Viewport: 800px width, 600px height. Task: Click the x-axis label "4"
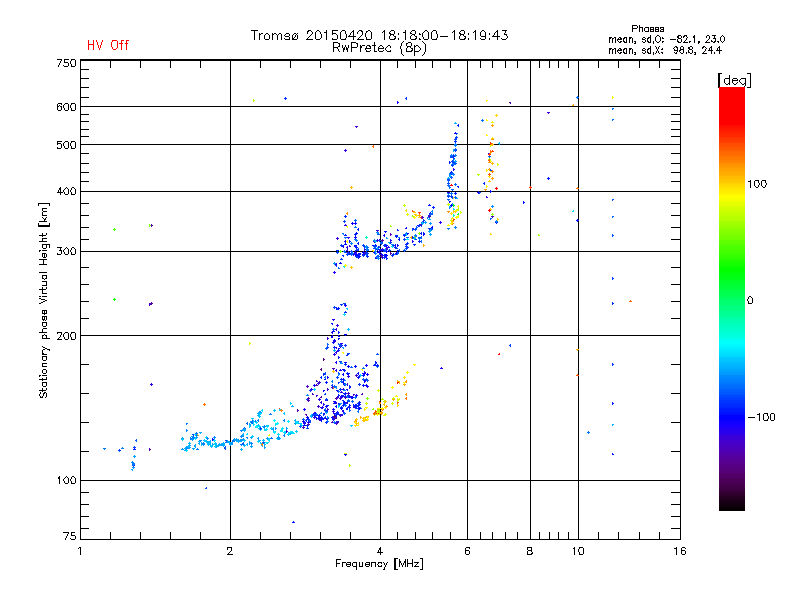(x=380, y=551)
